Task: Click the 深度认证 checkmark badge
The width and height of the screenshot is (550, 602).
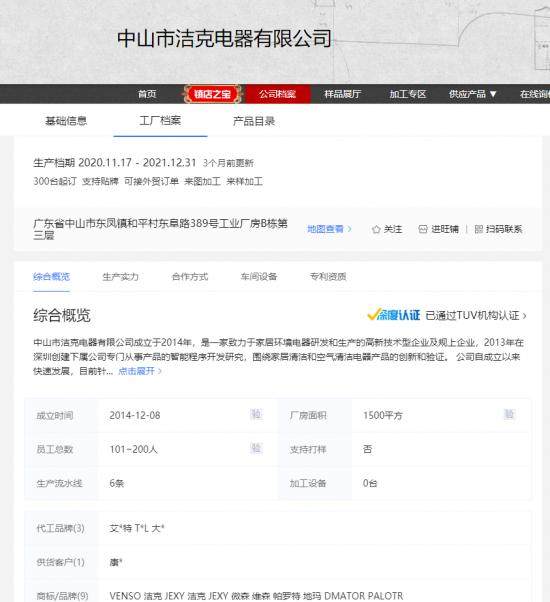Action: 394,315
